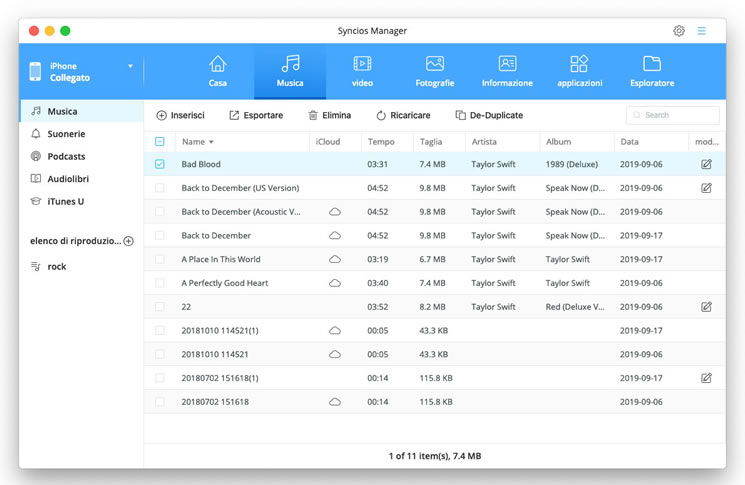Open the applicazioni tab
Screen dimensions: 745x485
pos(580,72)
